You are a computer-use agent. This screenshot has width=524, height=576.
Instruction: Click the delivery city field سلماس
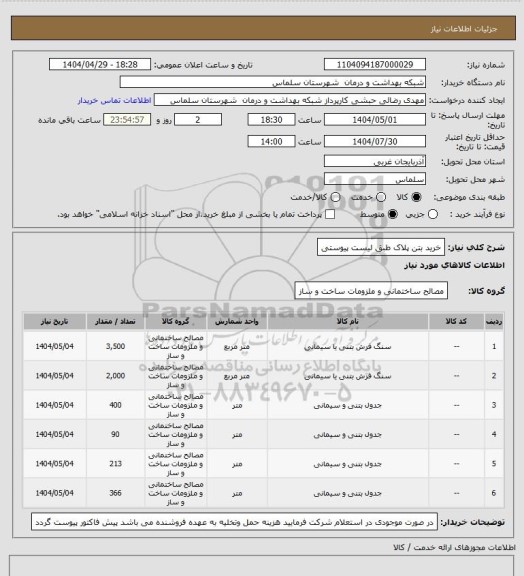point(375,179)
